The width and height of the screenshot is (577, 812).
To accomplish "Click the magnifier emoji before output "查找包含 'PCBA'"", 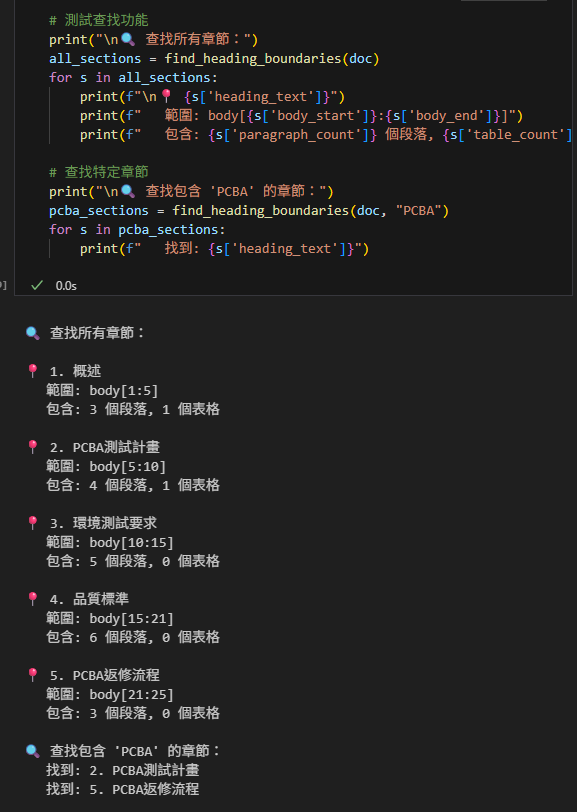I will tap(33, 751).
